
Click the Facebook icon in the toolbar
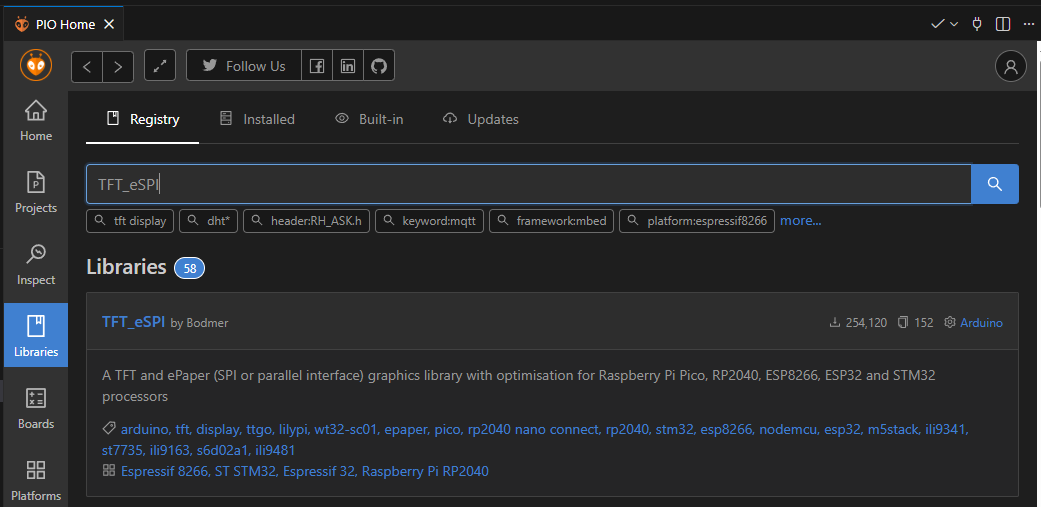click(x=316, y=66)
